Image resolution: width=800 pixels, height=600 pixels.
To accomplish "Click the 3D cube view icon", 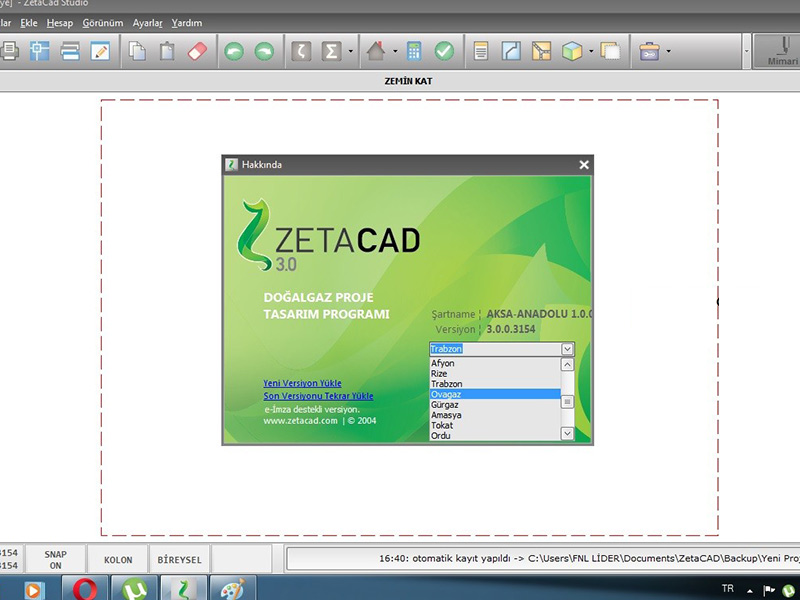I will pos(572,51).
